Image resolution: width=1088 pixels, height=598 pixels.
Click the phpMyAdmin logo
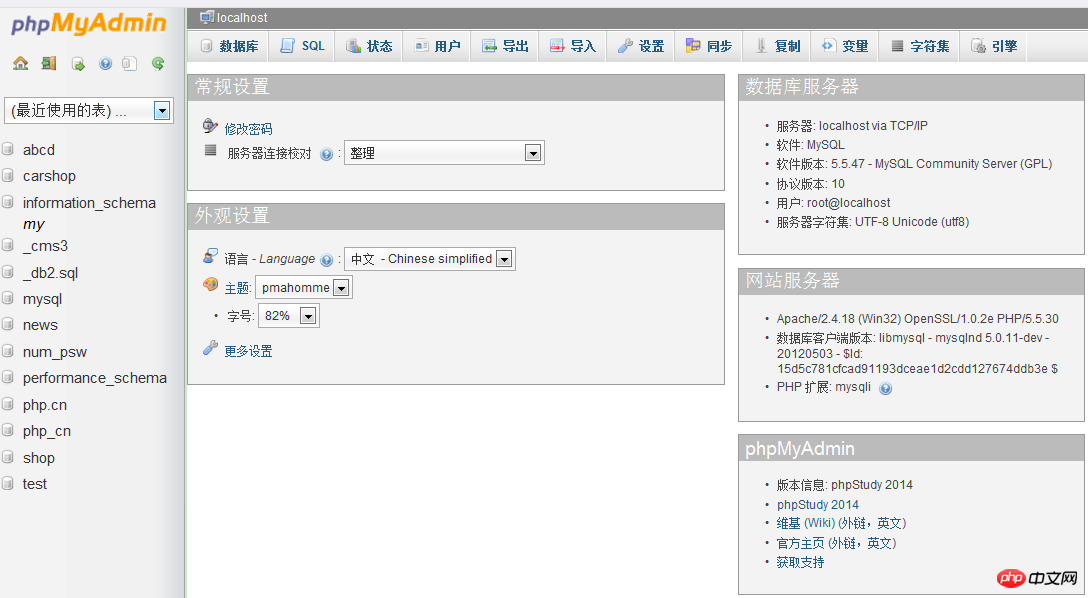pyautogui.click(x=89, y=24)
